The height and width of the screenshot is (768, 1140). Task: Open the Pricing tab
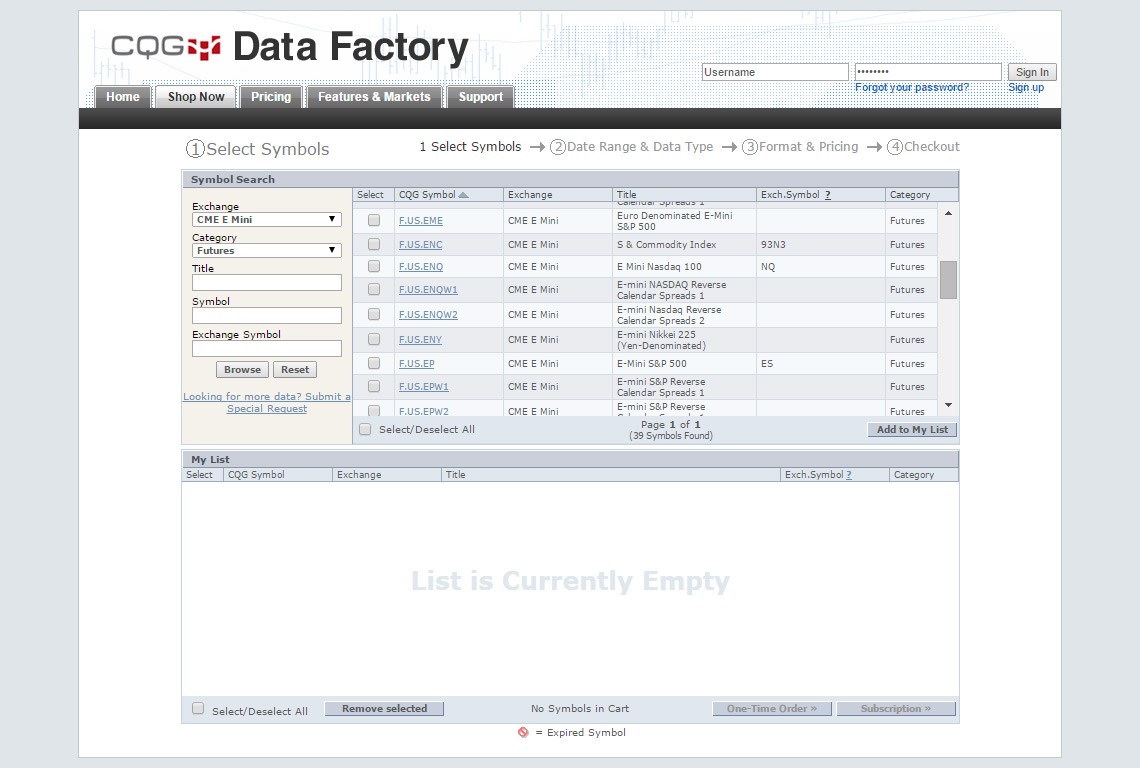[270, 97]
